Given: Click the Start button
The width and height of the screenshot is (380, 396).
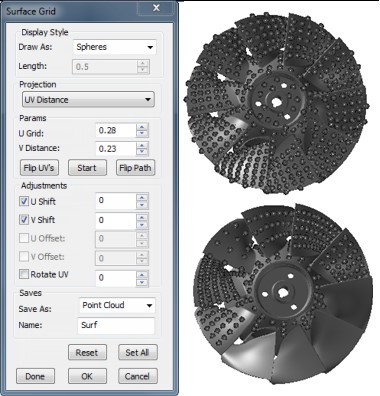Looking at the screenshot, I should [87, 168].
